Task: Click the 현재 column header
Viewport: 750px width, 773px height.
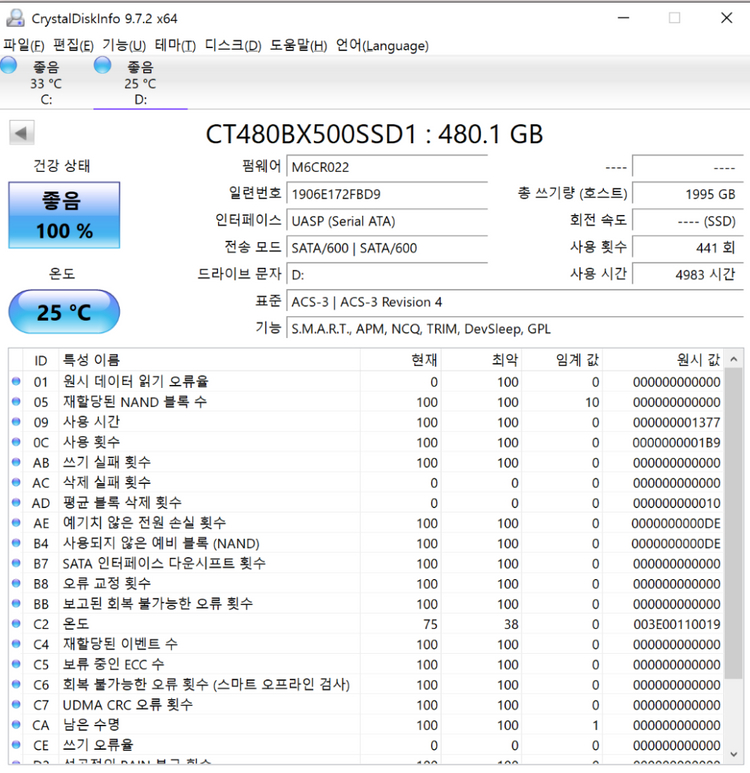Action: pos(400,360)
